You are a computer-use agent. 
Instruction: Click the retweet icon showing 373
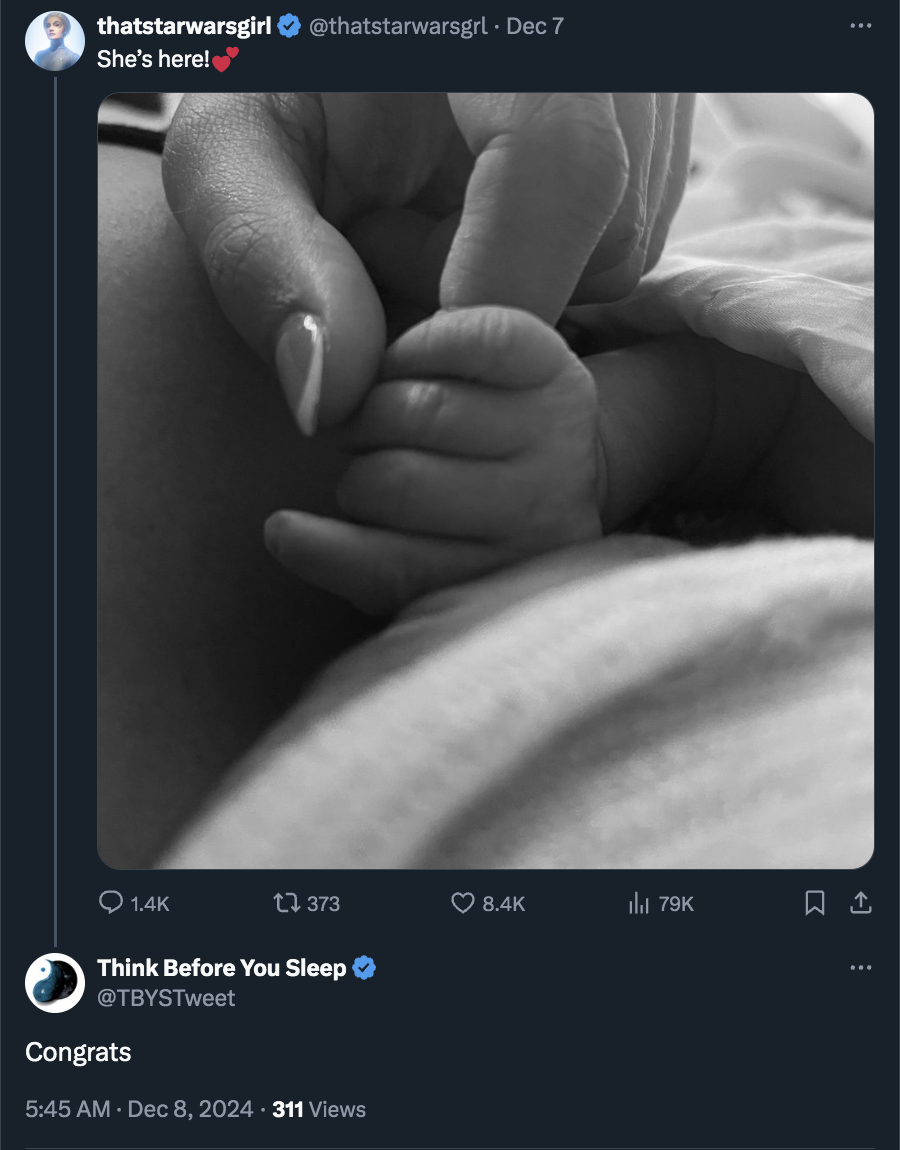[x=286, y=902]
